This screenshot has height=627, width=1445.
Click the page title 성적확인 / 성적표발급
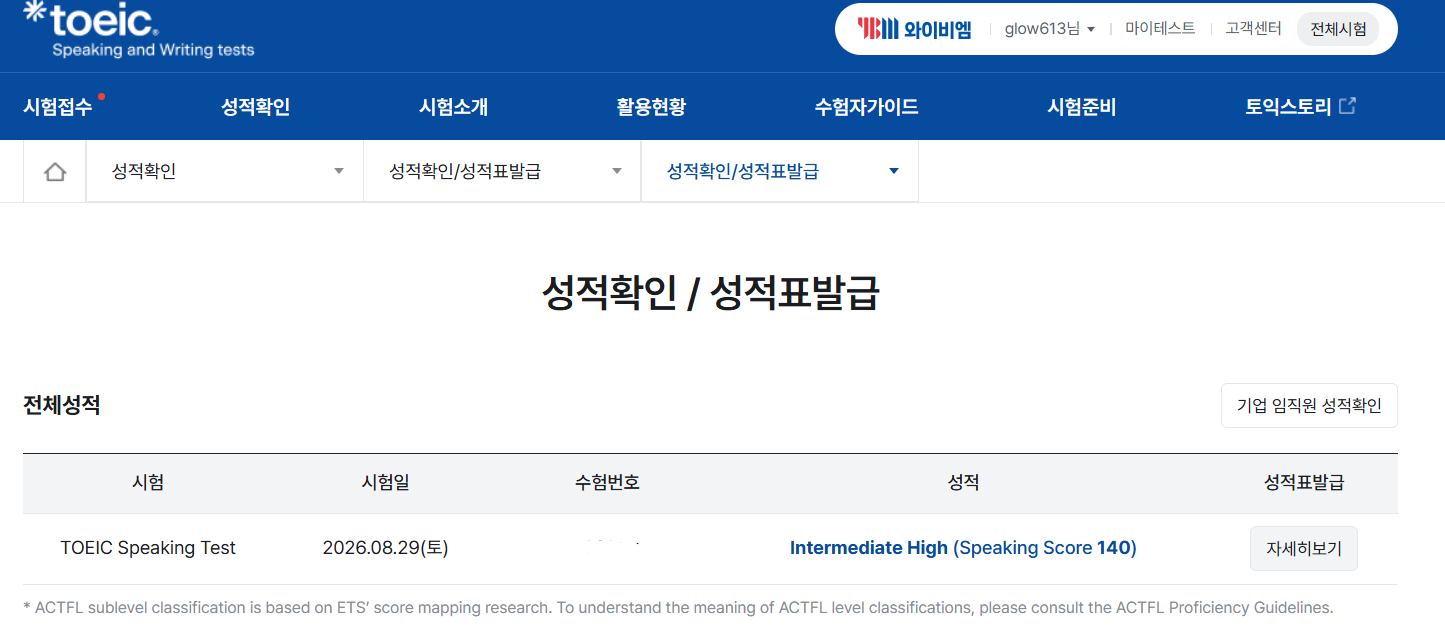pos(710,294)
